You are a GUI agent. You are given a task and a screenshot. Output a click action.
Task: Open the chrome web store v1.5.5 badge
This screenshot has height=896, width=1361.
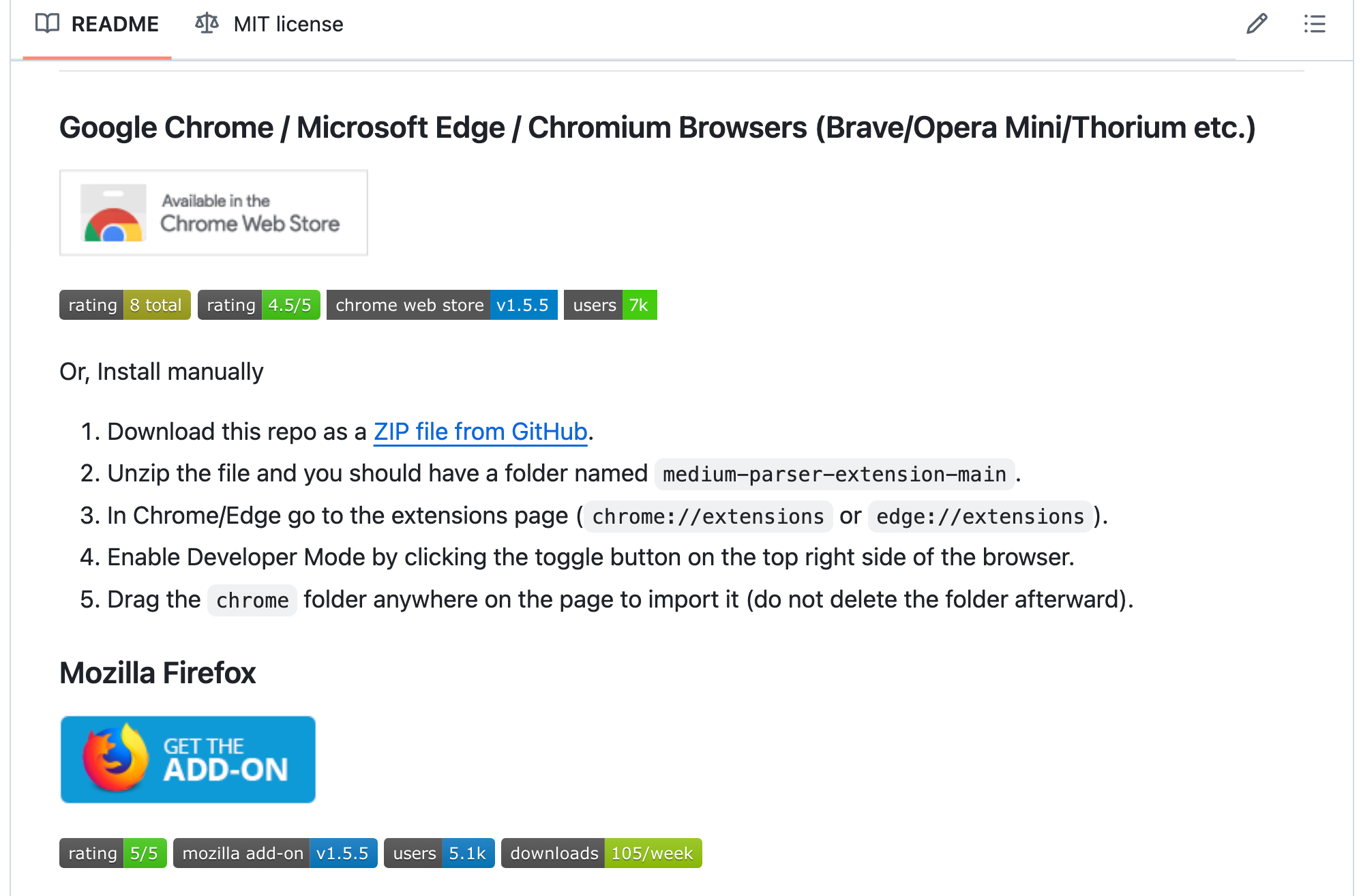click(x=442, y=305)
